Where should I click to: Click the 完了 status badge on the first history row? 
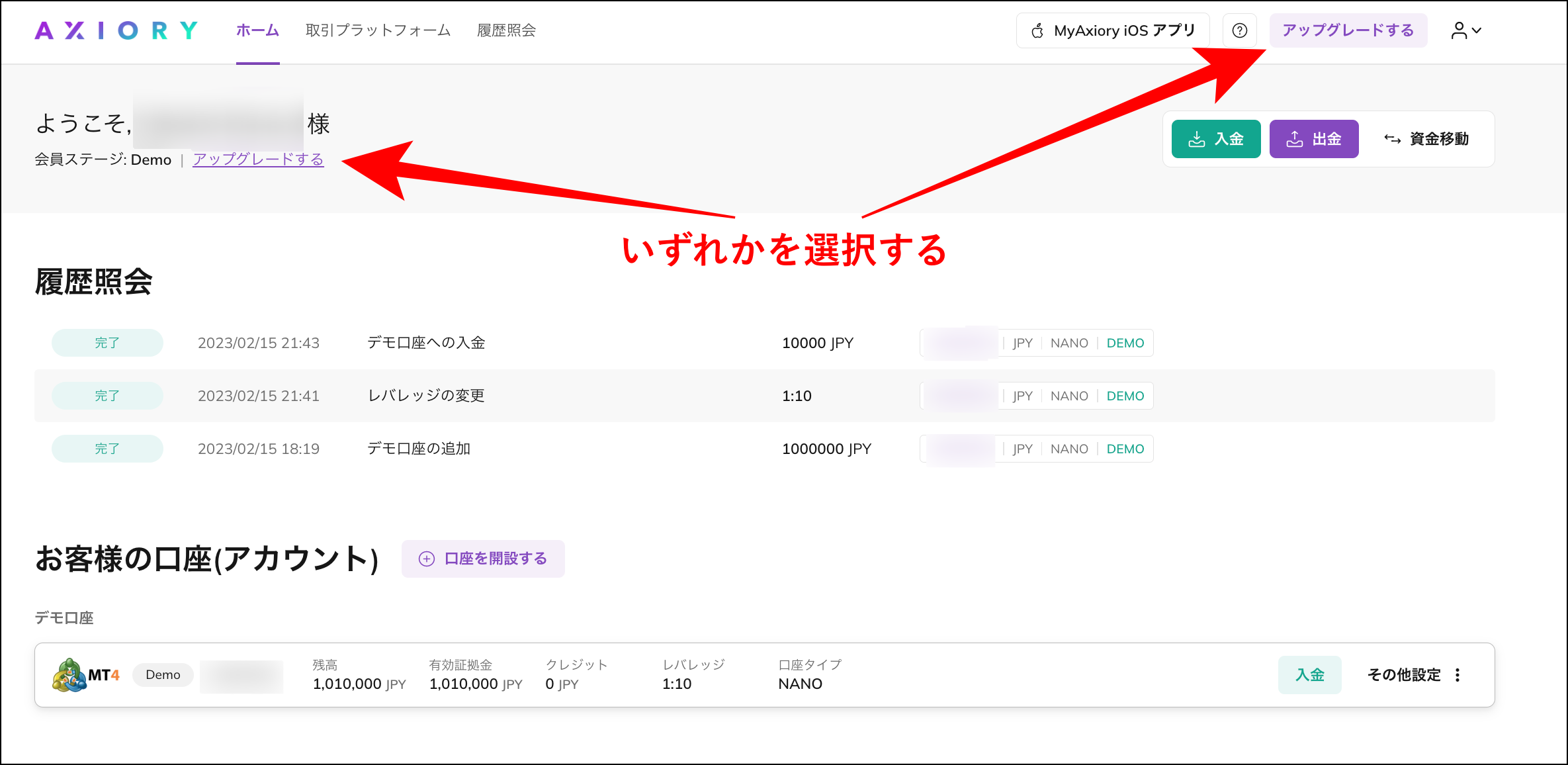click(x=107, y=342)
